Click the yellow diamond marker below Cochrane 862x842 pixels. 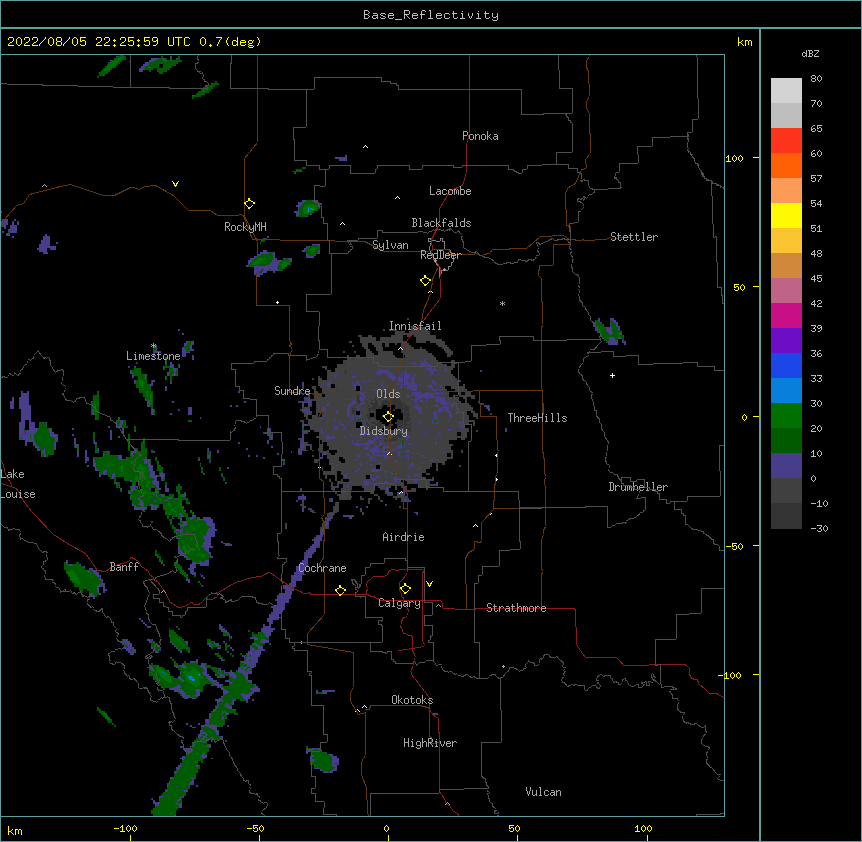click(x=340, y=590)
